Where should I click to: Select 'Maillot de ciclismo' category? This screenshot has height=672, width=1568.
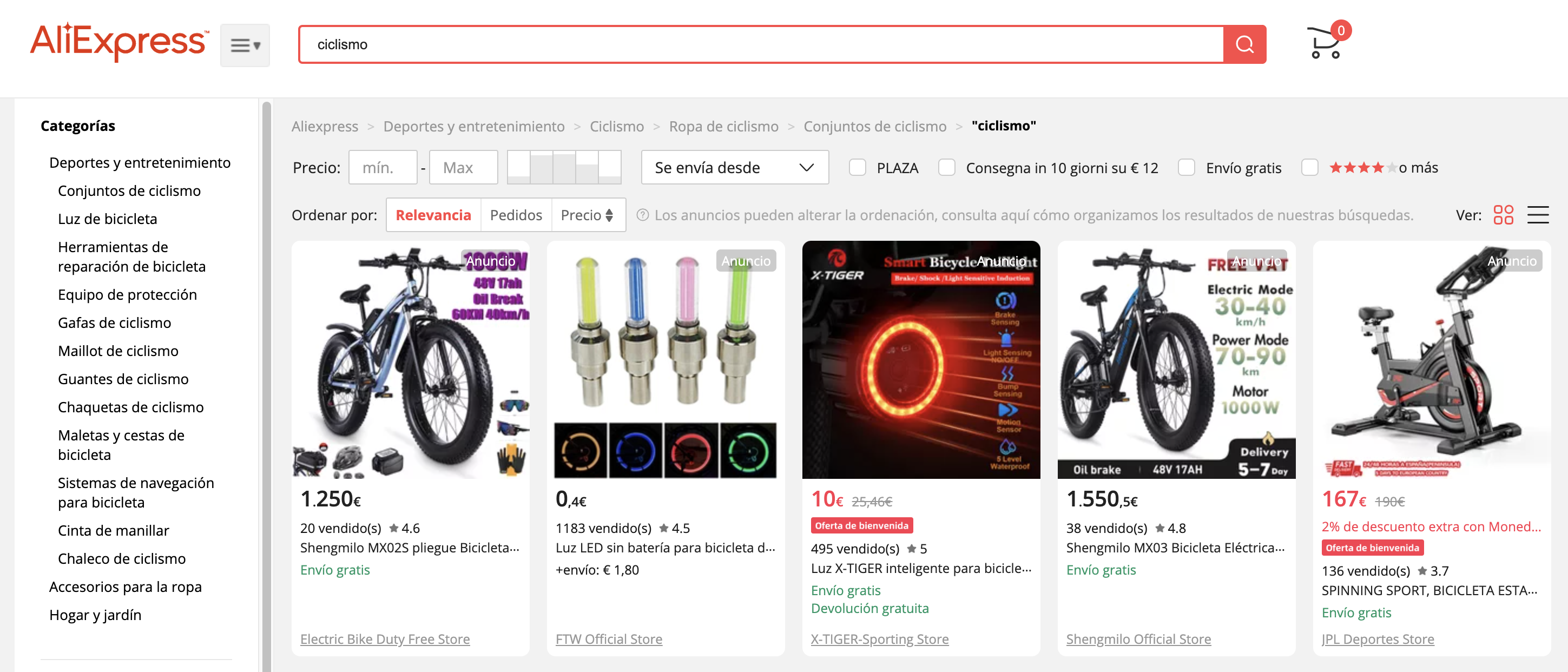pyautogui.click(x=118, y=351)
